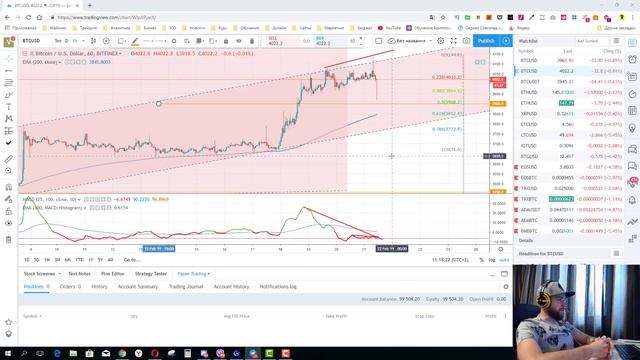Open the Pine Editor tab
Screen dimensions: 640x360
click(112, 274)
